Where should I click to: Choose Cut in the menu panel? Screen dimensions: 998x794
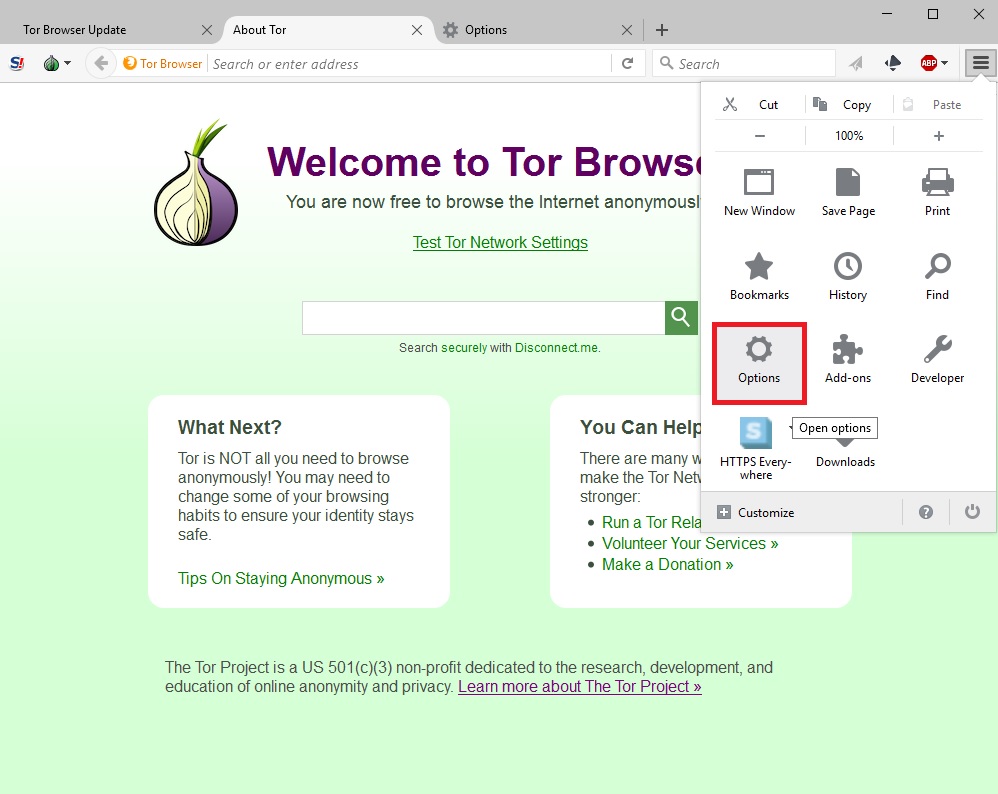(x=759, y=104)
